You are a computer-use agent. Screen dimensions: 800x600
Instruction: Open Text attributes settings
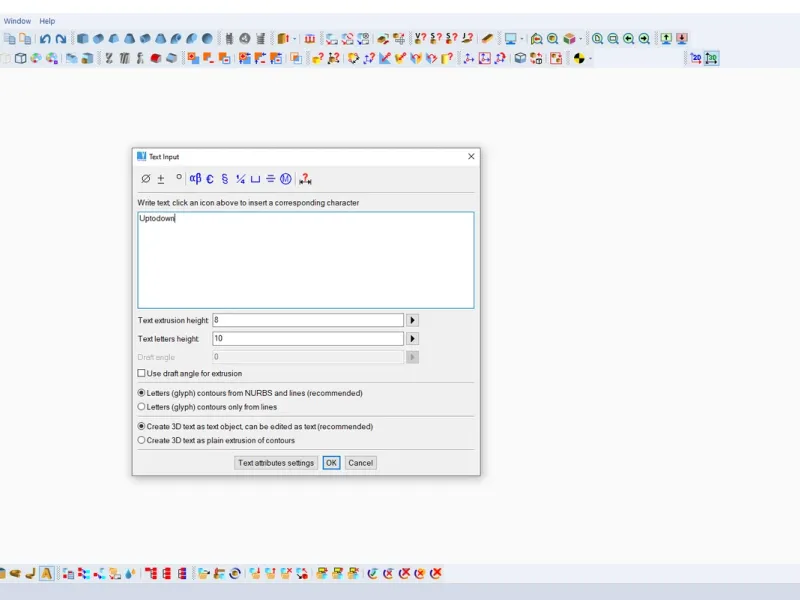(x=276, y=463)
